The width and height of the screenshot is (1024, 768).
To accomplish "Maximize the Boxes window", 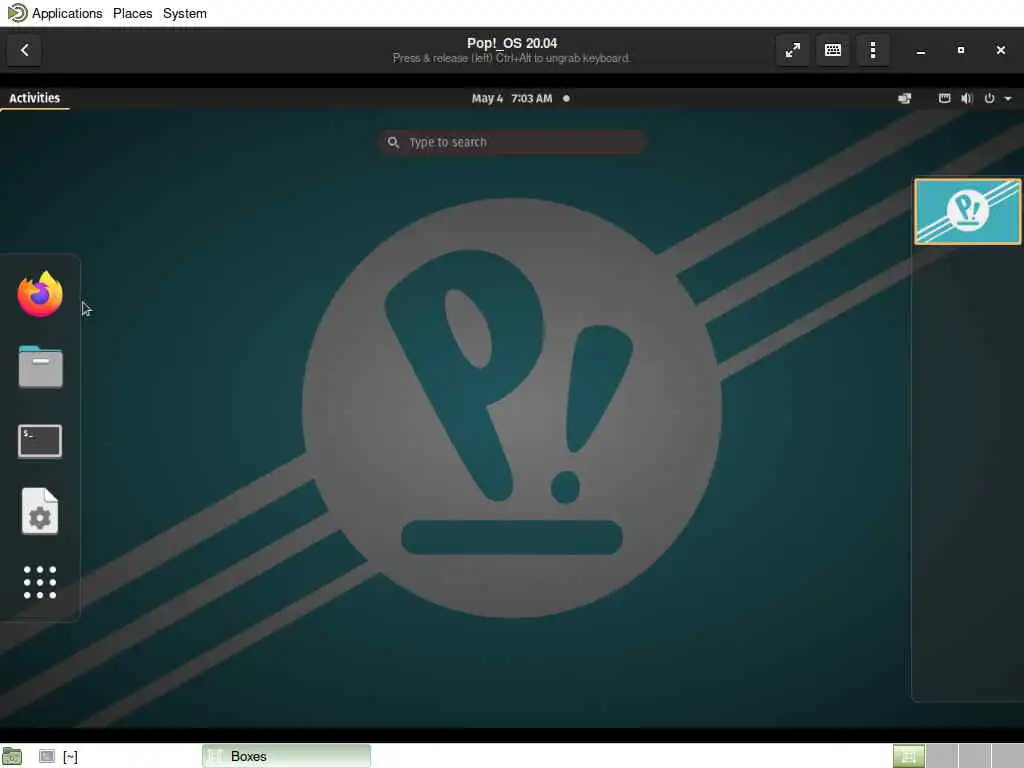I will (961, 50).
